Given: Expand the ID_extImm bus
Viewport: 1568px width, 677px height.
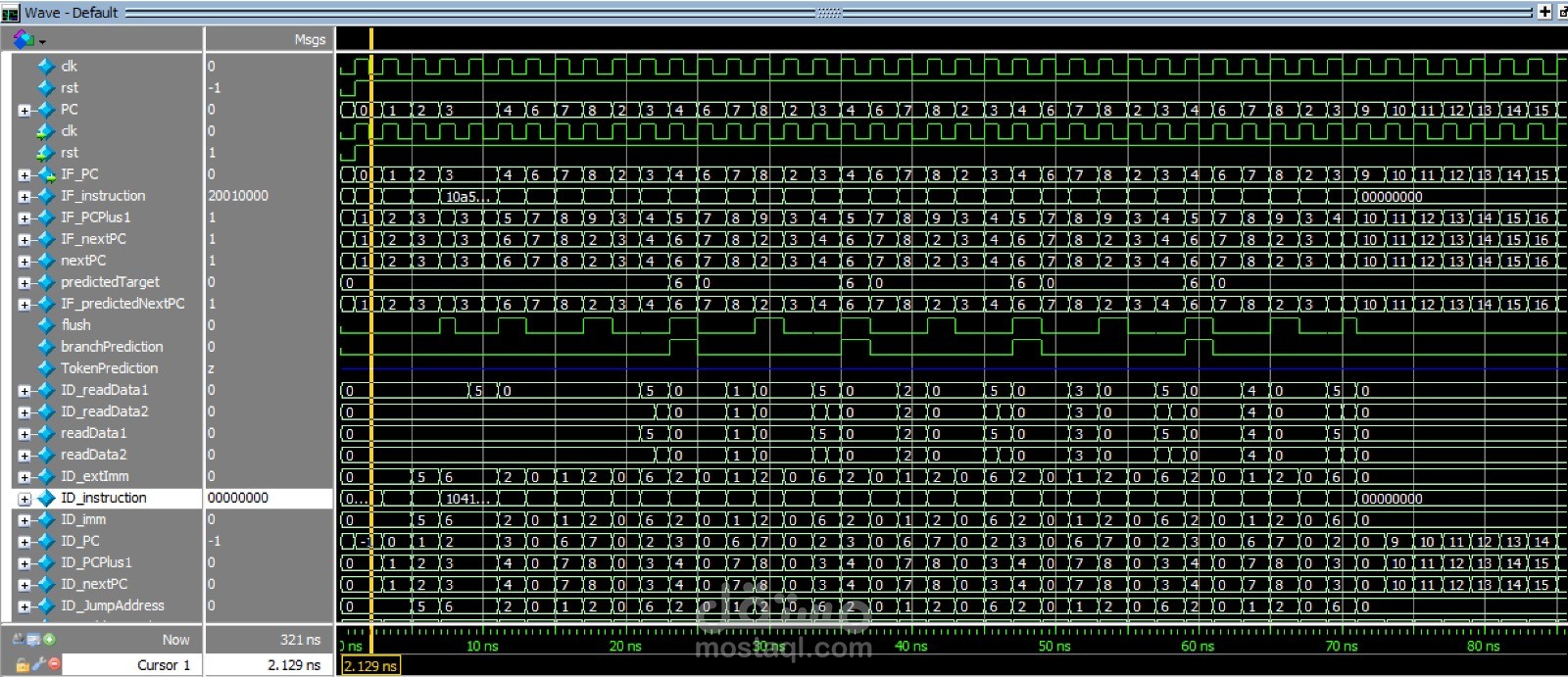Looking at the screenshot, I should [x=24, y=477].
